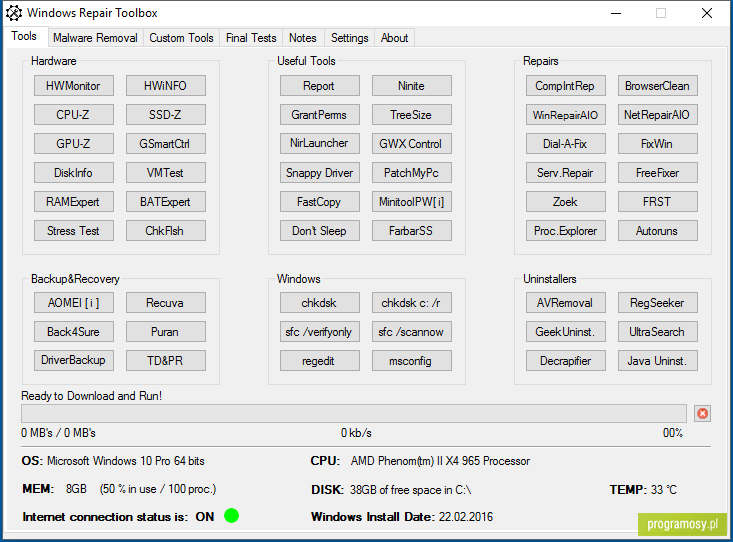Run Back4Sure backup
This screenshot has width=733, height=542.
(x=73, y=332)
